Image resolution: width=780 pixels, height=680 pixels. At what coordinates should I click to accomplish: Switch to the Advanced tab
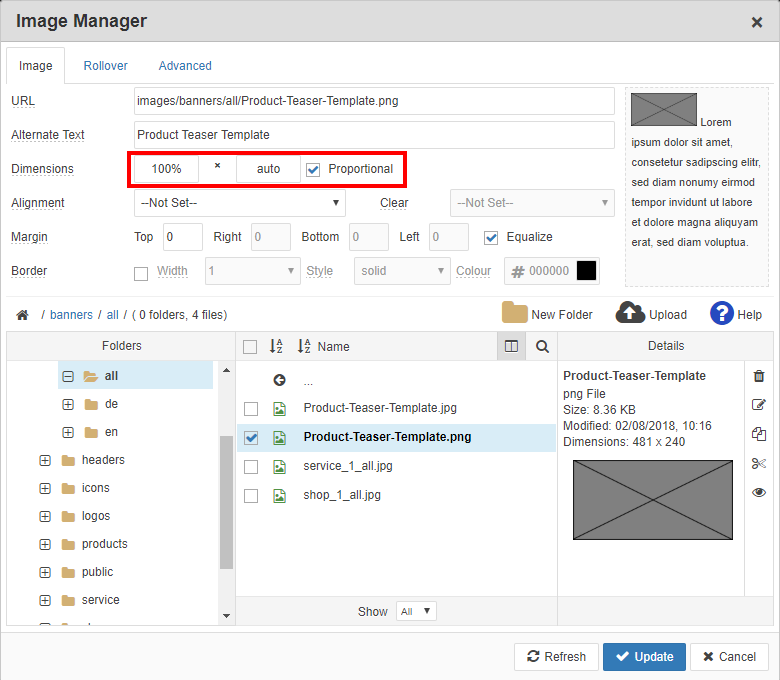[x=185, y=66]
